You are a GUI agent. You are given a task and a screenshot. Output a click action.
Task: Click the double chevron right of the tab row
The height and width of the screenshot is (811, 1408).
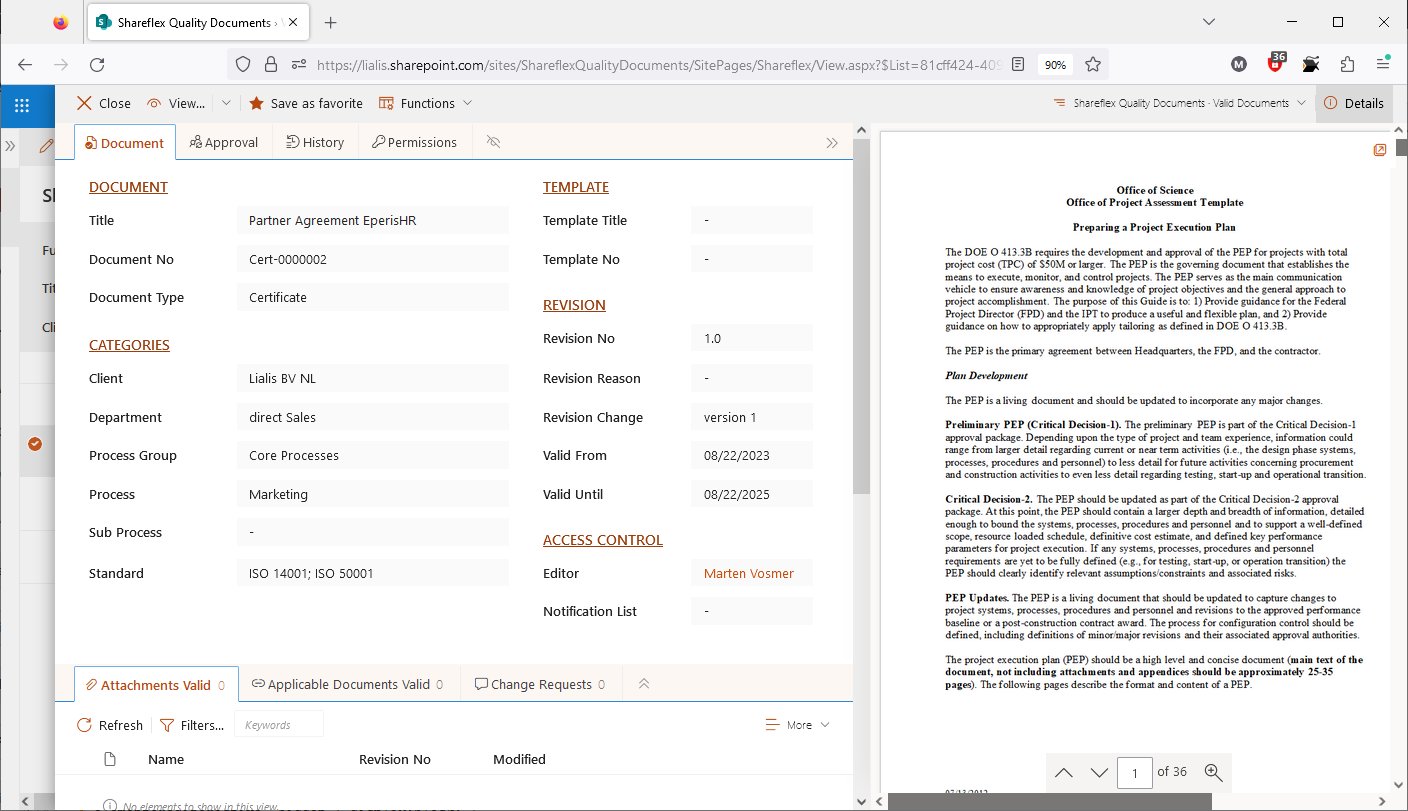832,143
